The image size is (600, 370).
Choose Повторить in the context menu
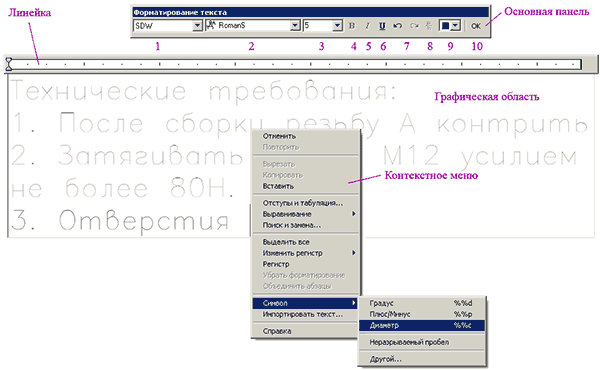pyautogui.click(x=305, y=147)
